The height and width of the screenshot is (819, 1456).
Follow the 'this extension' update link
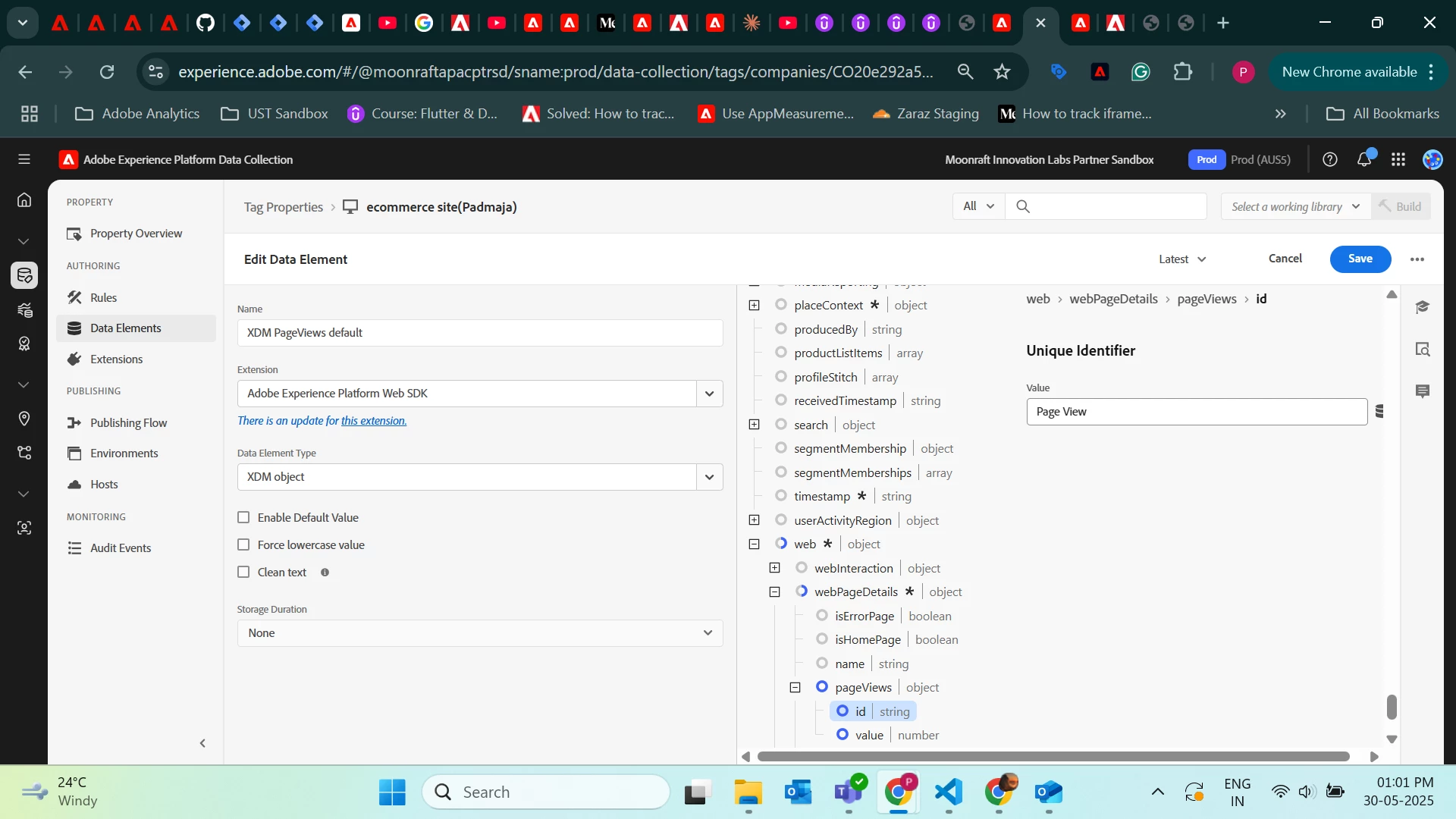pyautogui.click(x=373, y=421)
